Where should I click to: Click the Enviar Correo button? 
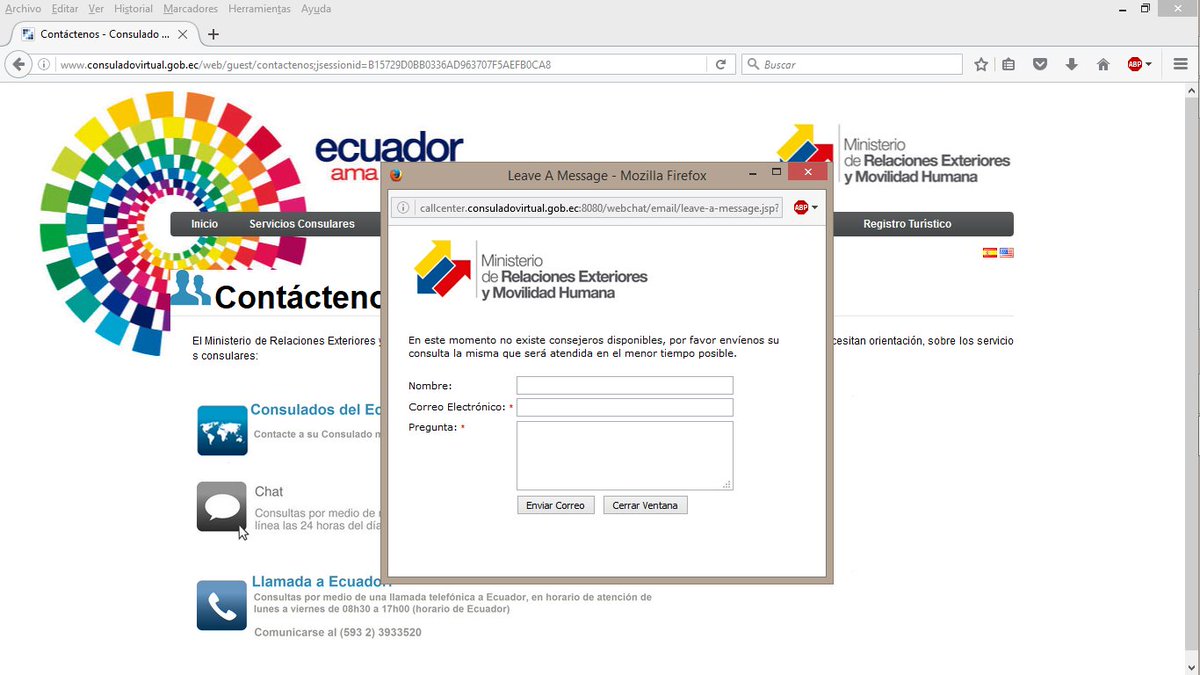pos(555,505)
